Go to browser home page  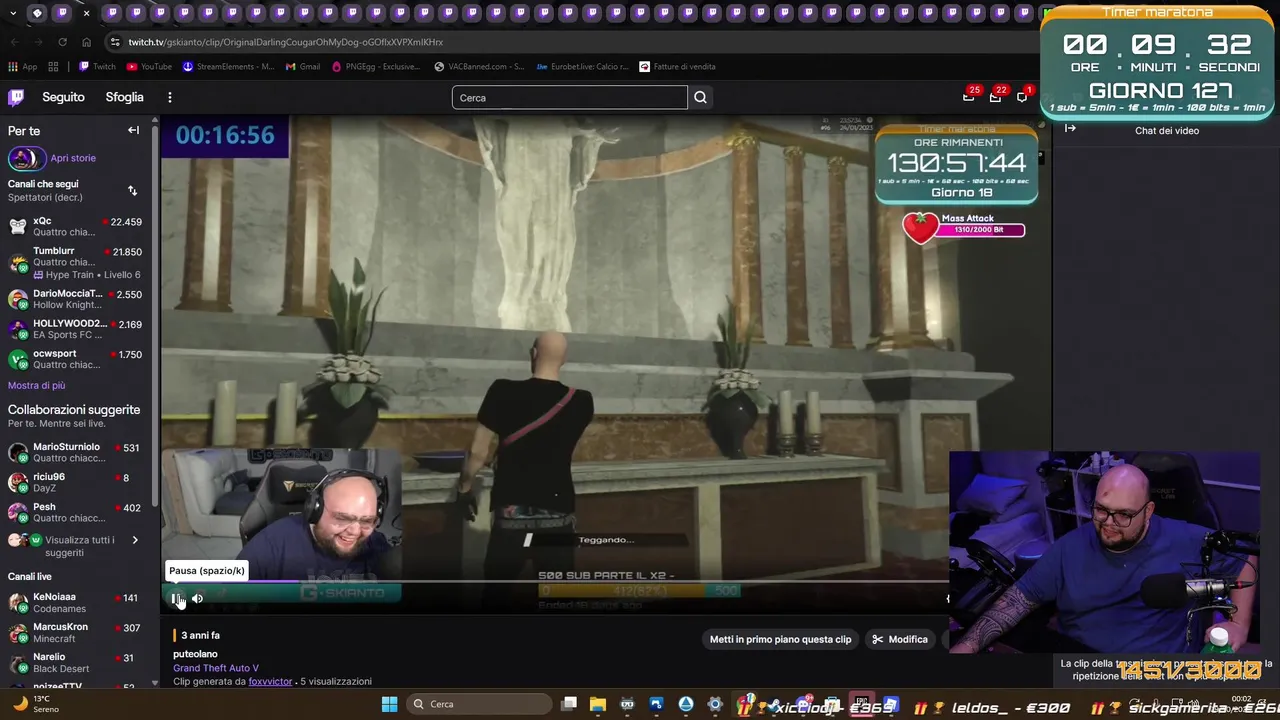(x=86, y=42)
